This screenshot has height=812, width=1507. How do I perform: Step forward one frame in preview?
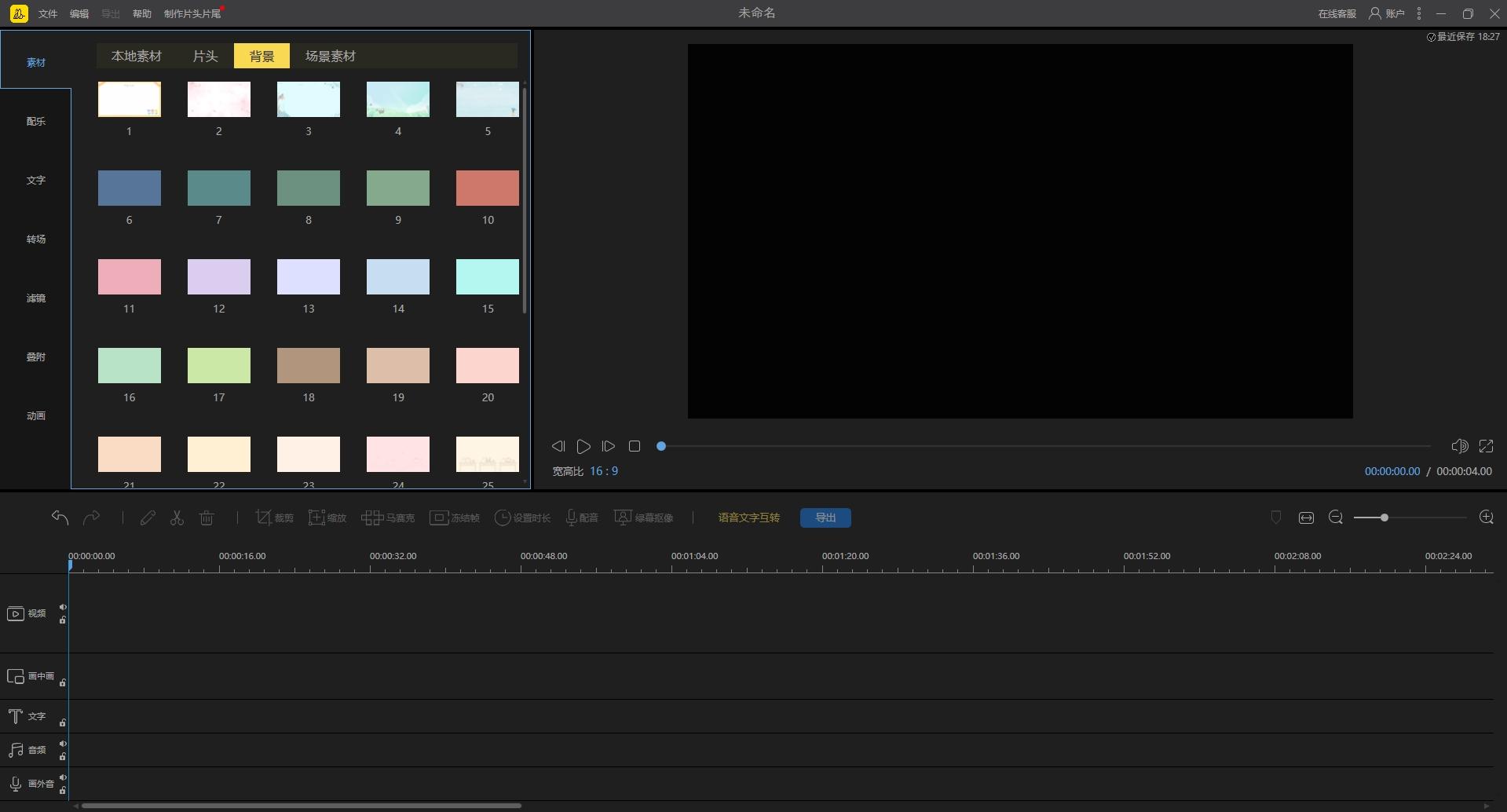pos(608,446)
